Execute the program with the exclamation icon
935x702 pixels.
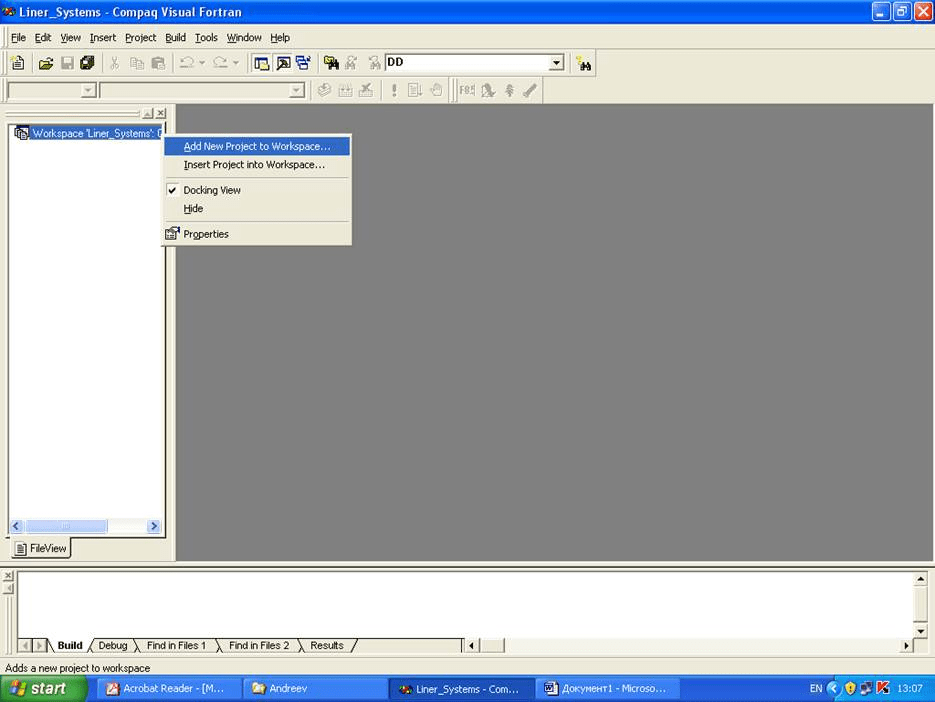[393, 90]
